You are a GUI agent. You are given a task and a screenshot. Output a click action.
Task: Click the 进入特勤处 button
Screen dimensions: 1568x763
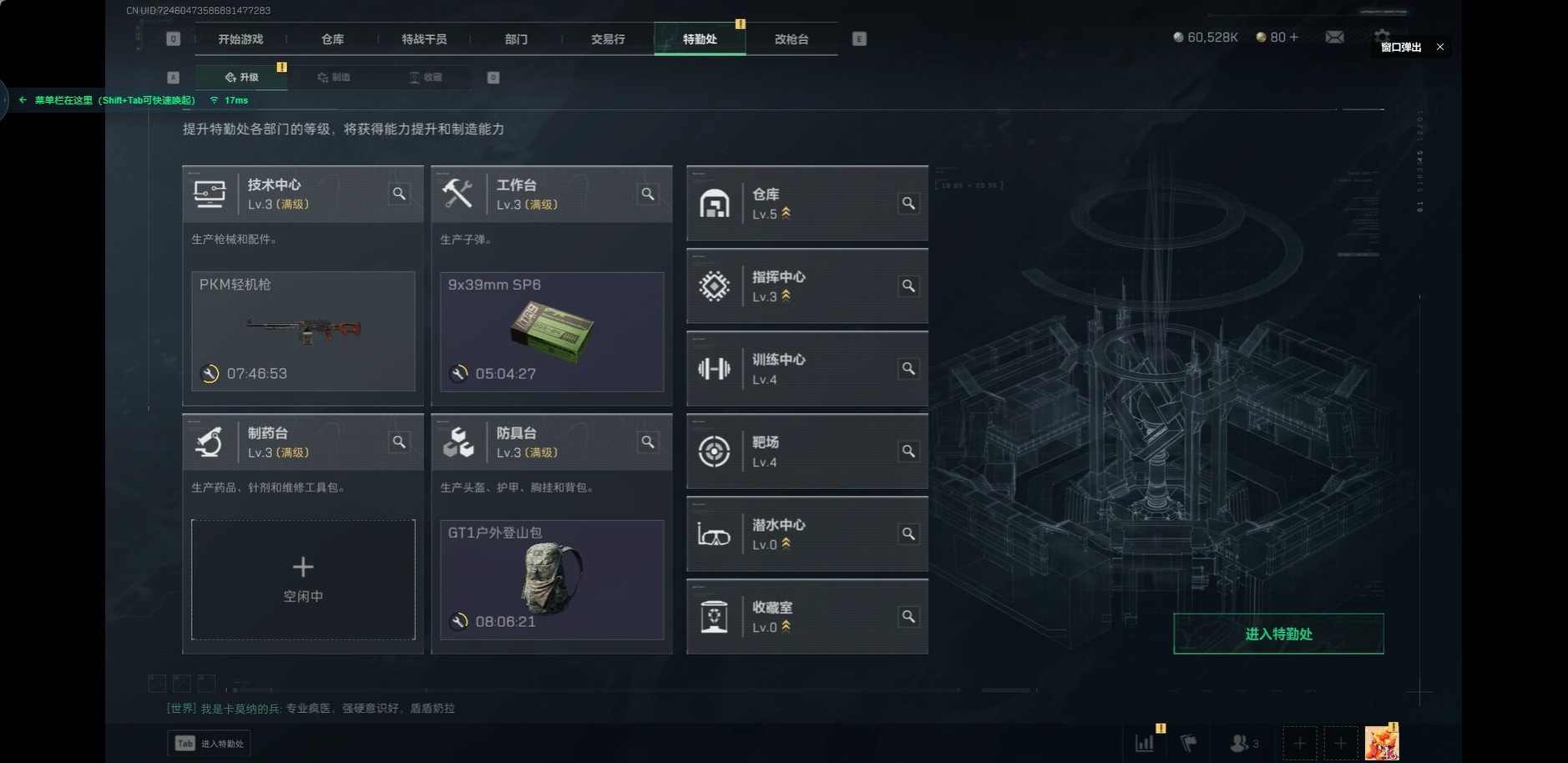1278,634
